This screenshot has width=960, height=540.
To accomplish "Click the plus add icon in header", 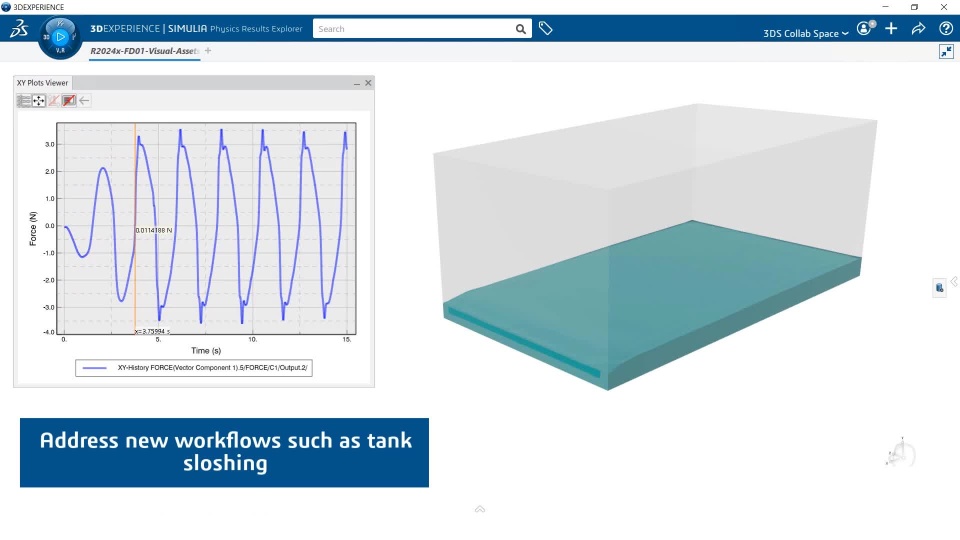I will (891, 28).
